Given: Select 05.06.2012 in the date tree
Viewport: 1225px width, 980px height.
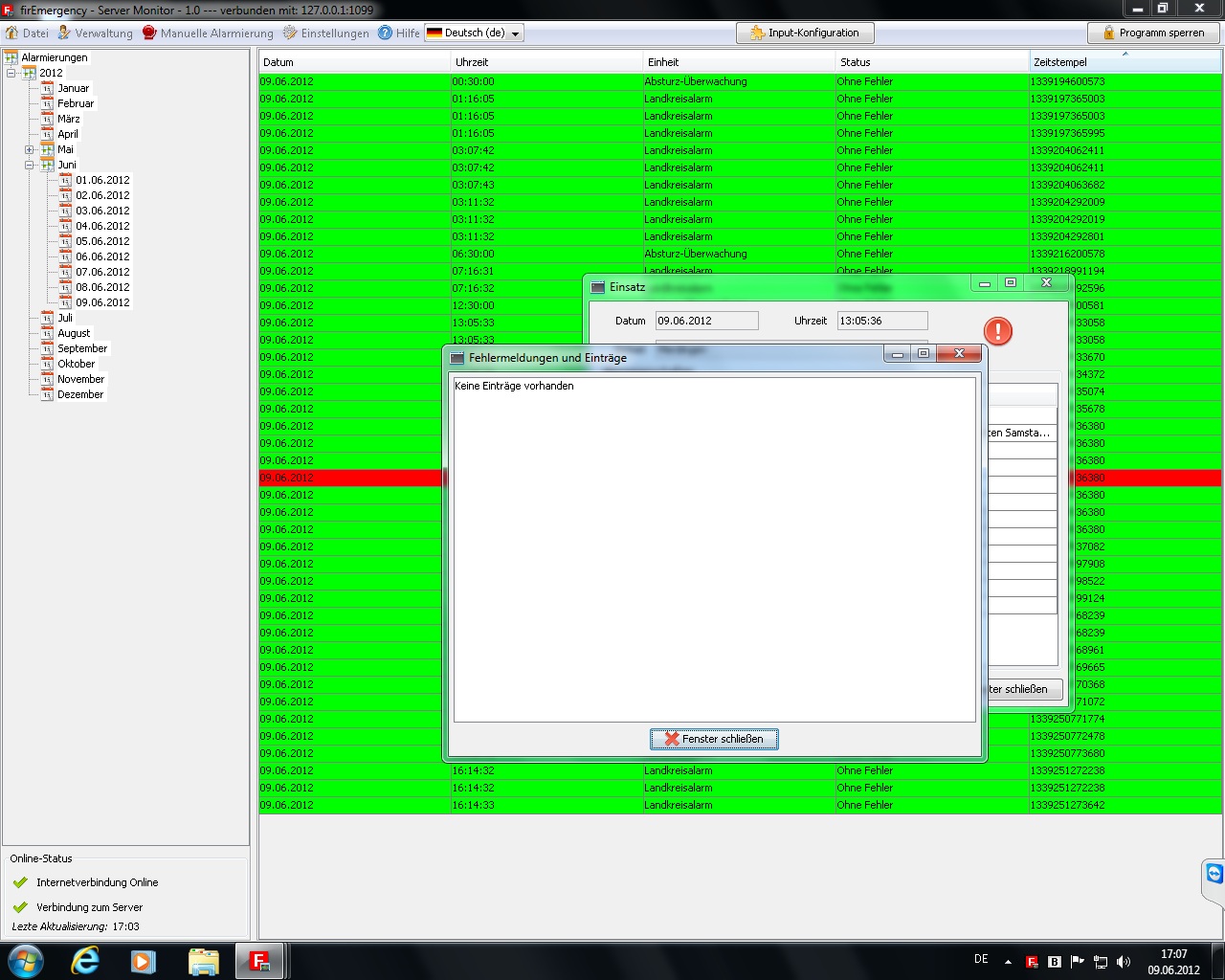Looking at the screenshot, I should [x=102, y=241].
